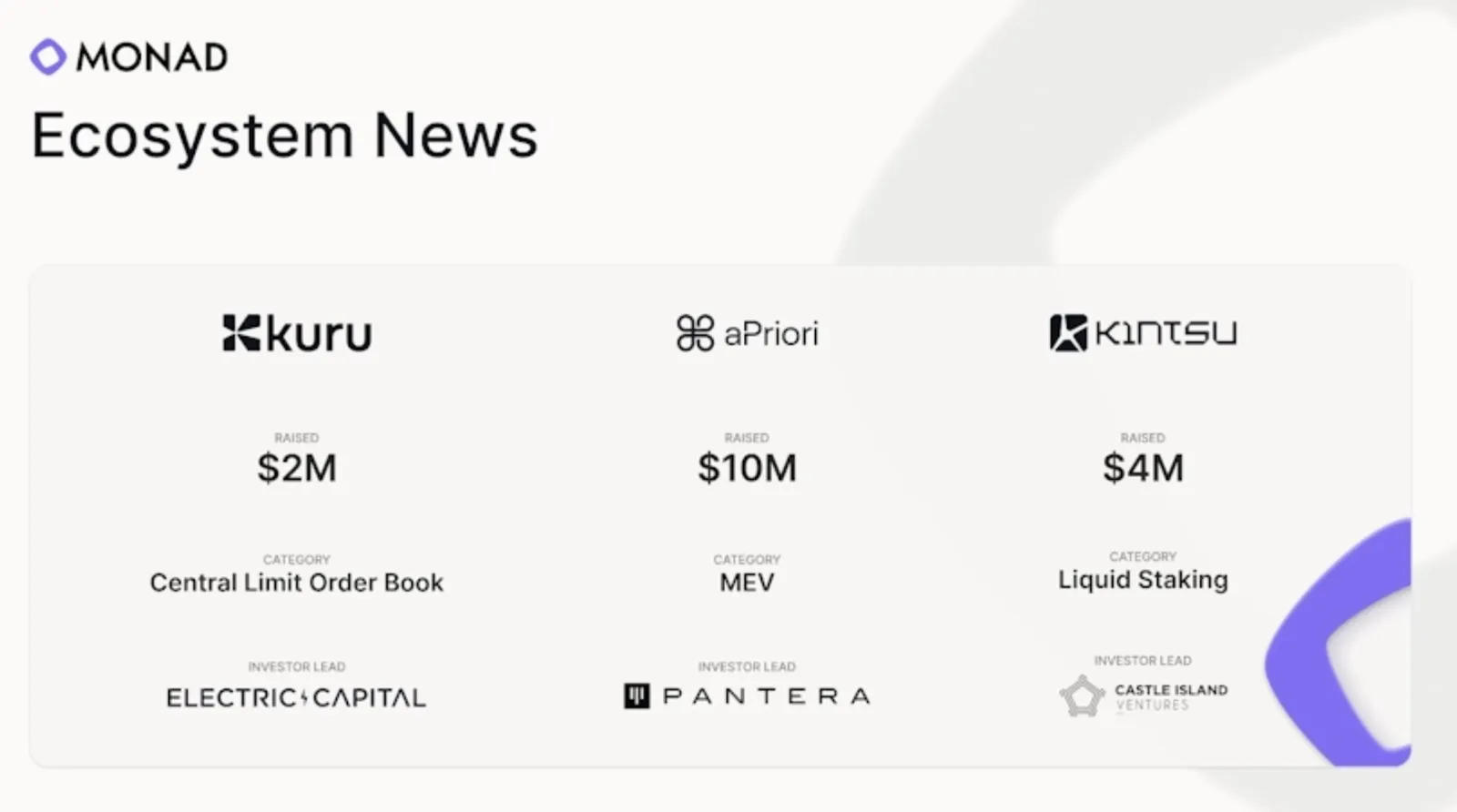Click the MEV category label
Image resolution: width=1457 pixels, height=812 pixels.
tap(747, 583)
